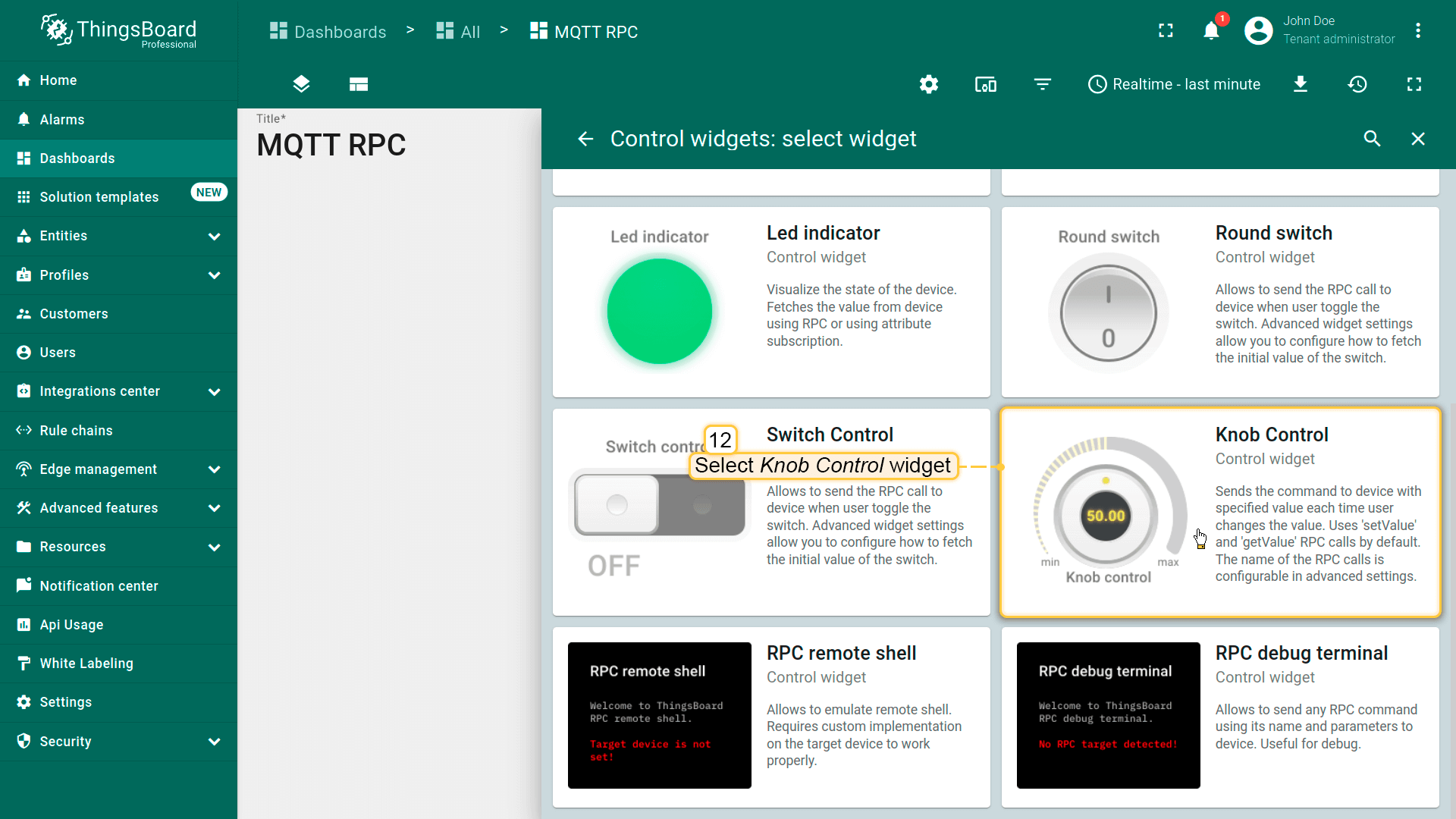Click search icon in widget panel

click(x=1372, y=139)
